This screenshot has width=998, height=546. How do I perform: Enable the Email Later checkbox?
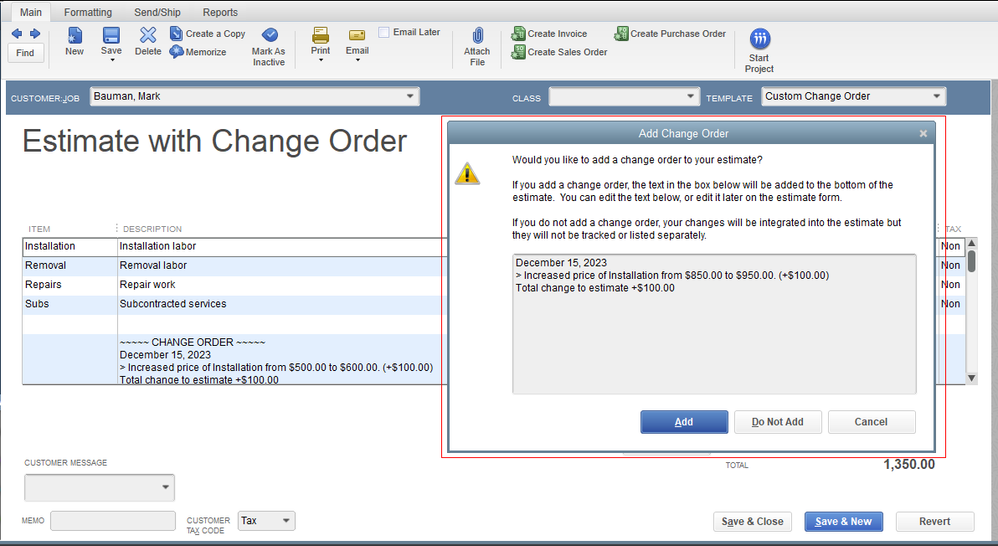click(384, 32)
